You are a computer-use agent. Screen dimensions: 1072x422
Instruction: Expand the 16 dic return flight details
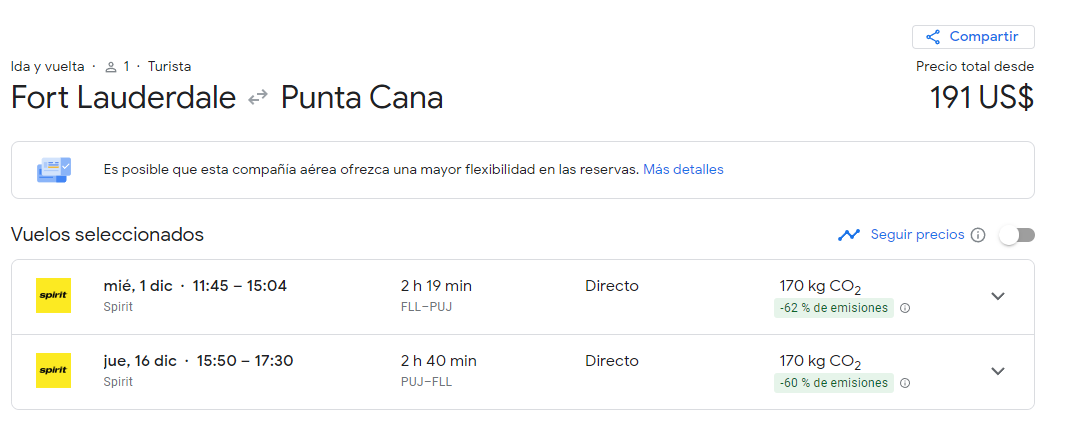[997, 371]
